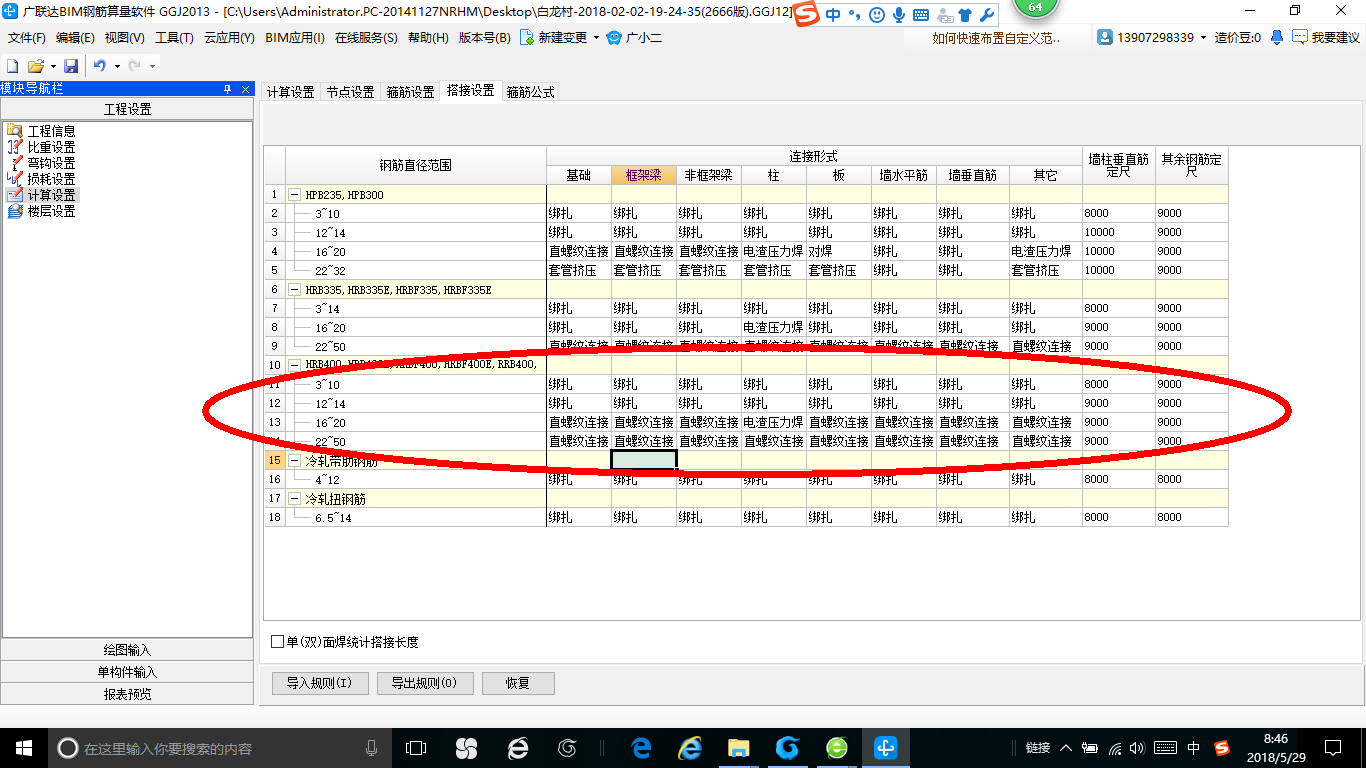
Task: Switch to the 箍筋设置 tab
Action: click(410, 92)
